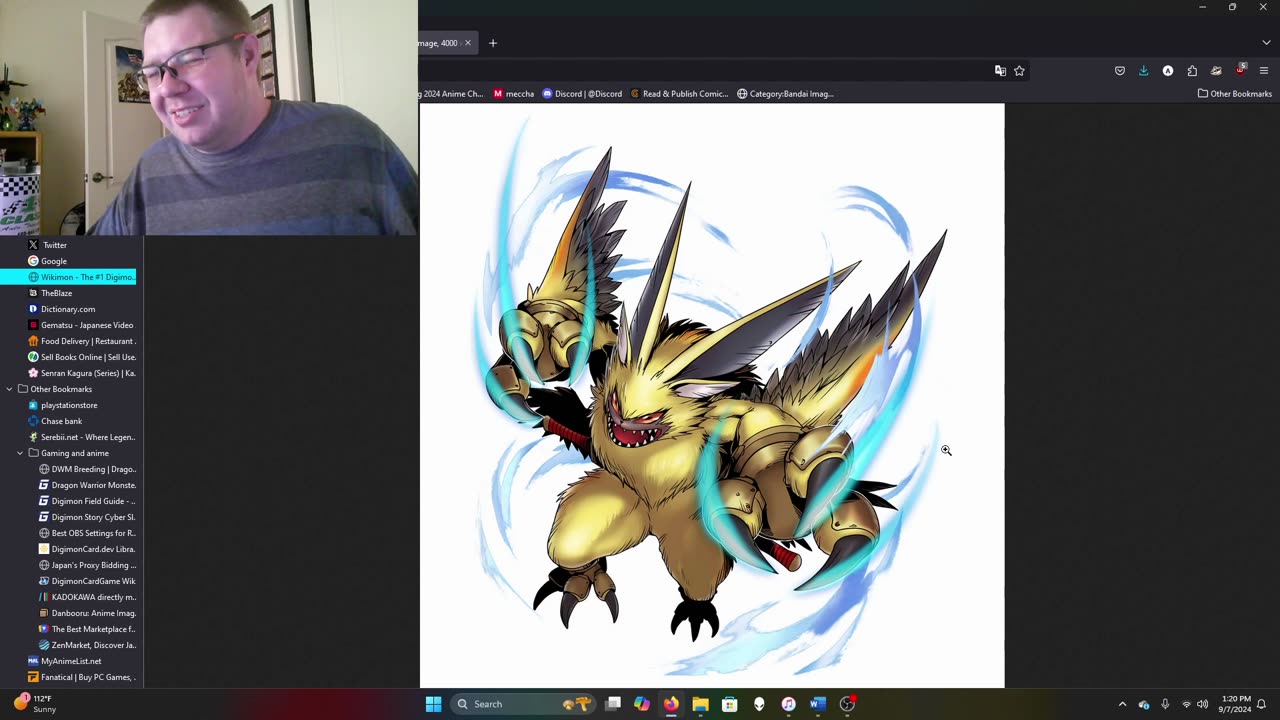Viewport: 1280px width, 720px height.
Task: Open iTunes music app on taskbar
Action: click(788, 704)
